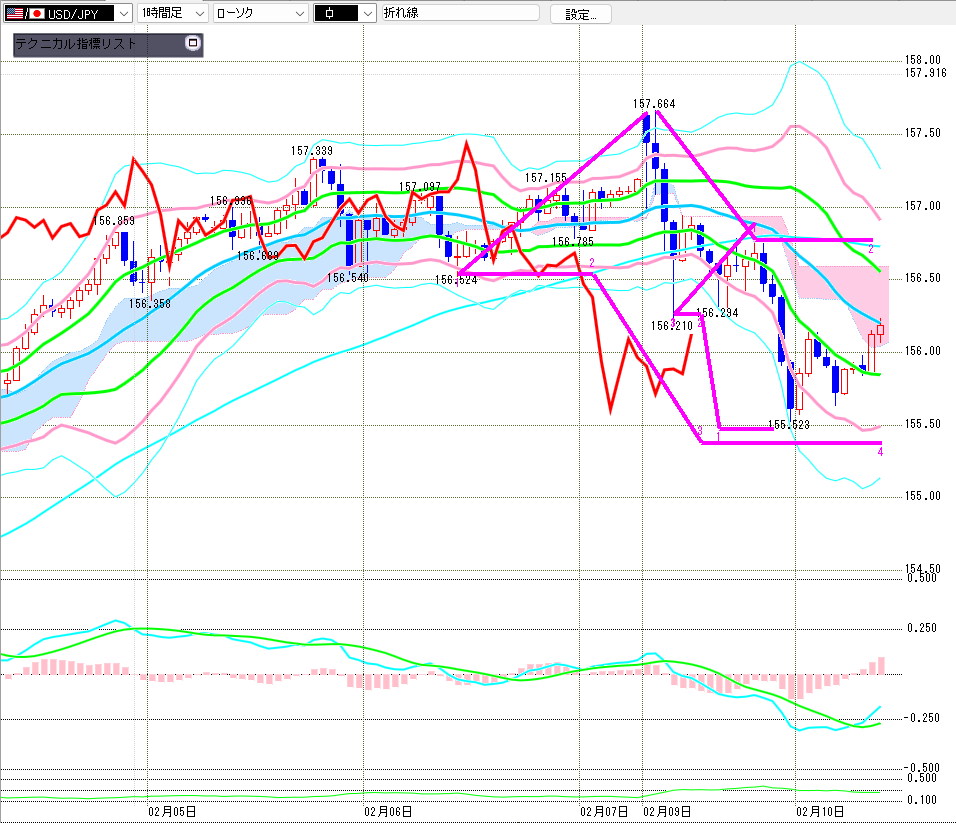Viewport: 956px width, 823px height.
Task: Open the 中 size selector dropdown
Action: (x=367, y=13)
